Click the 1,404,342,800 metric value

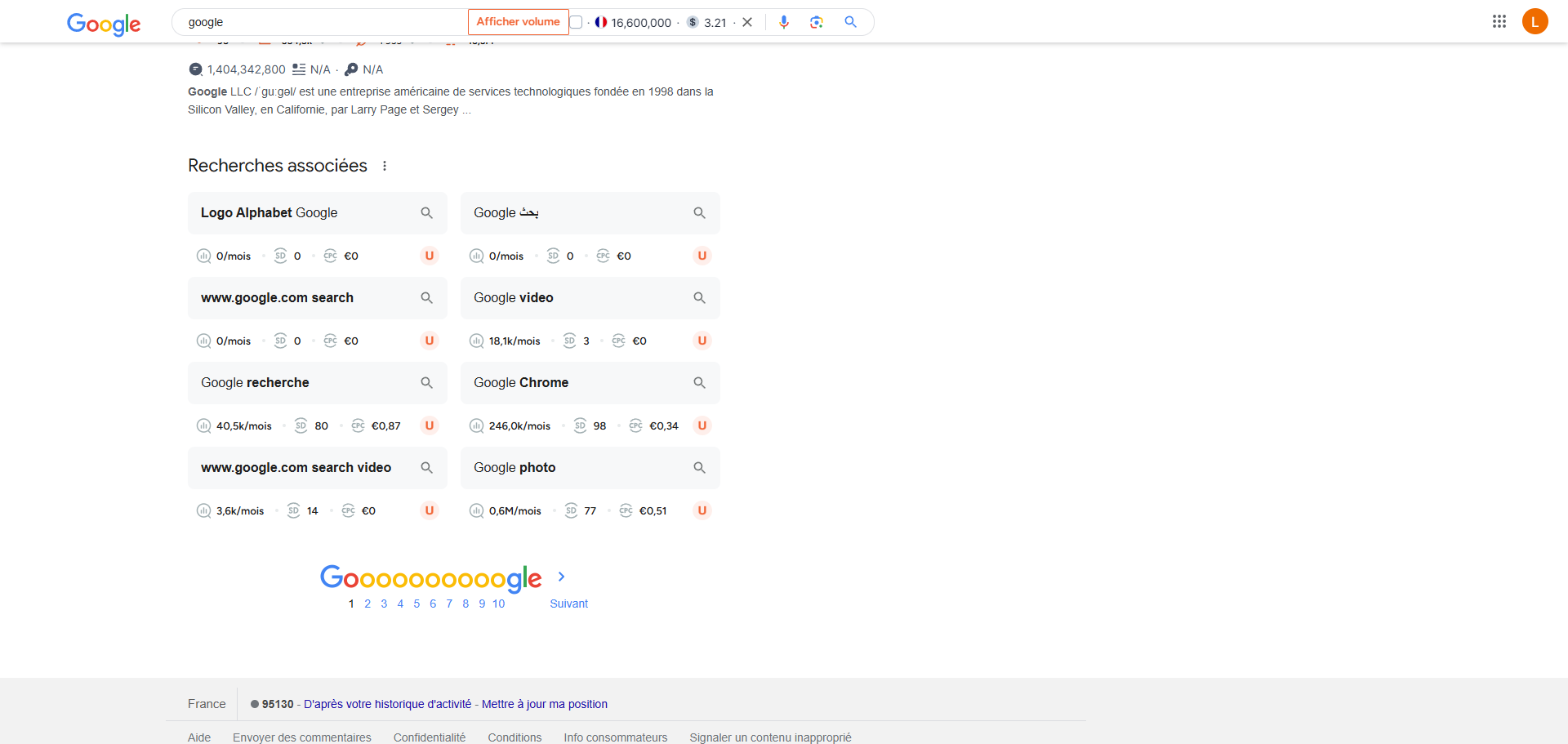246,69
